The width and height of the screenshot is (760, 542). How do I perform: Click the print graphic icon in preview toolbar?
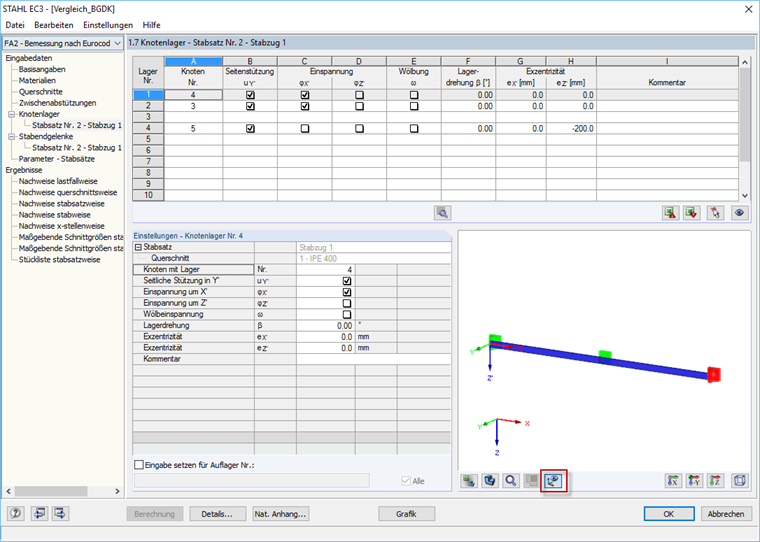pos(469,481)
